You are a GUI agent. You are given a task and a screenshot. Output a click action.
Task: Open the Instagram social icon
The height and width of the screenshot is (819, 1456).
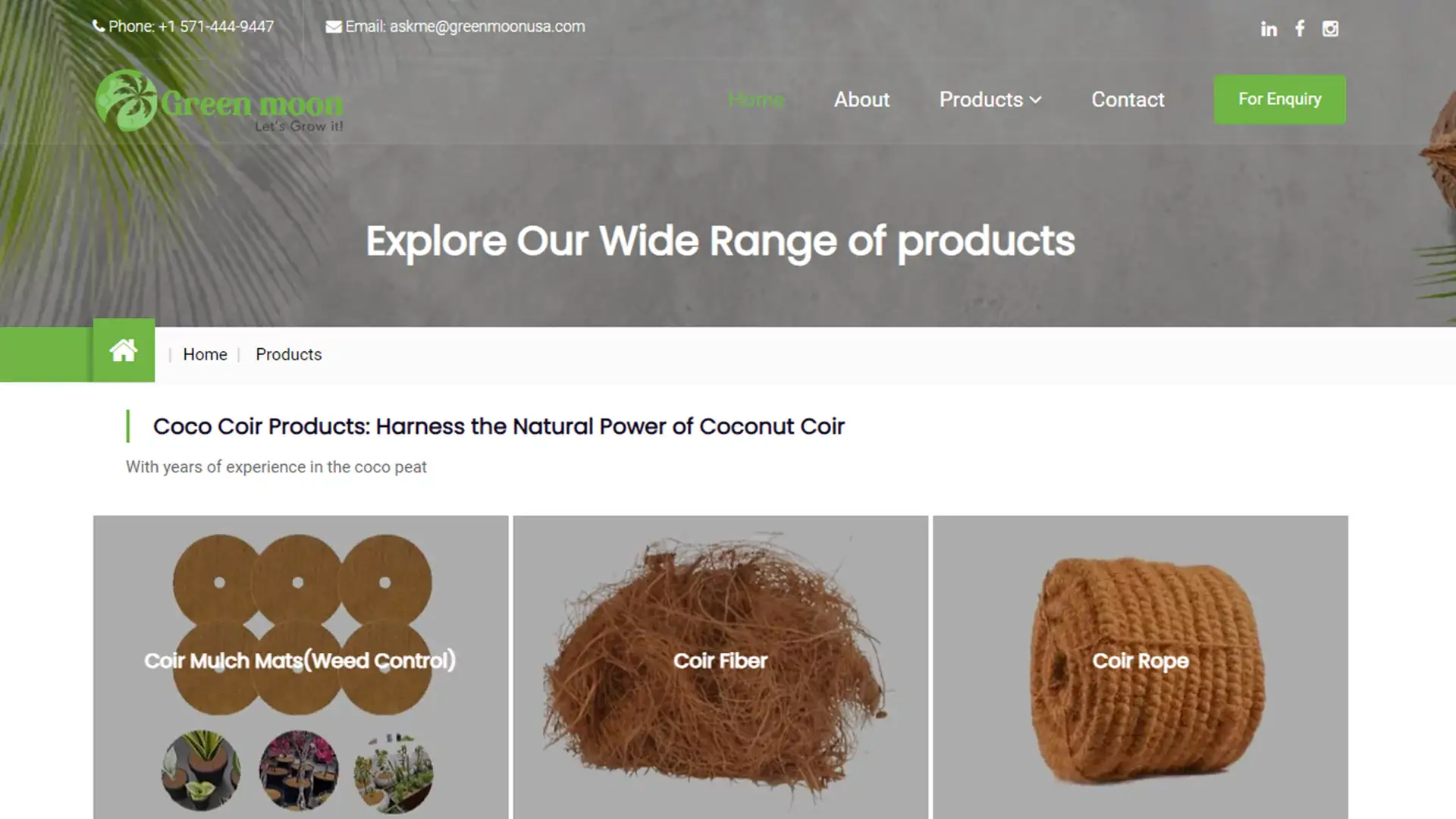click(x=1330, y=29)
